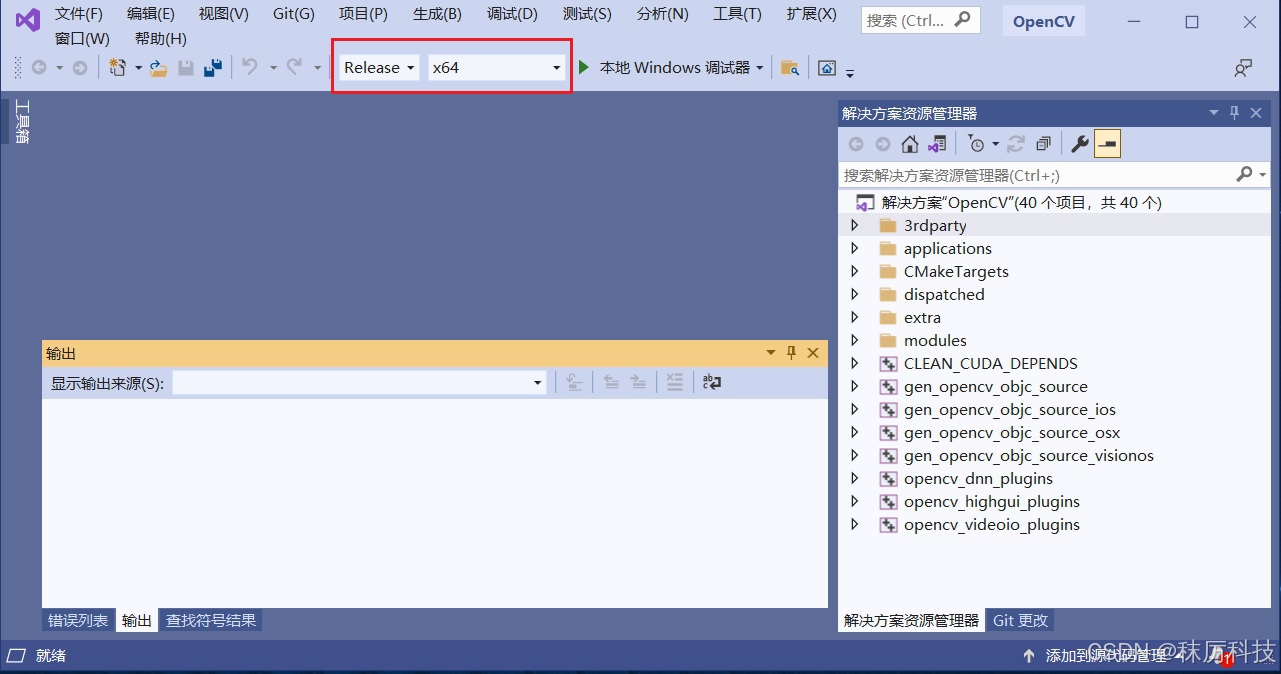
Task: Select the extra folder item
Action: click(922, 318)
